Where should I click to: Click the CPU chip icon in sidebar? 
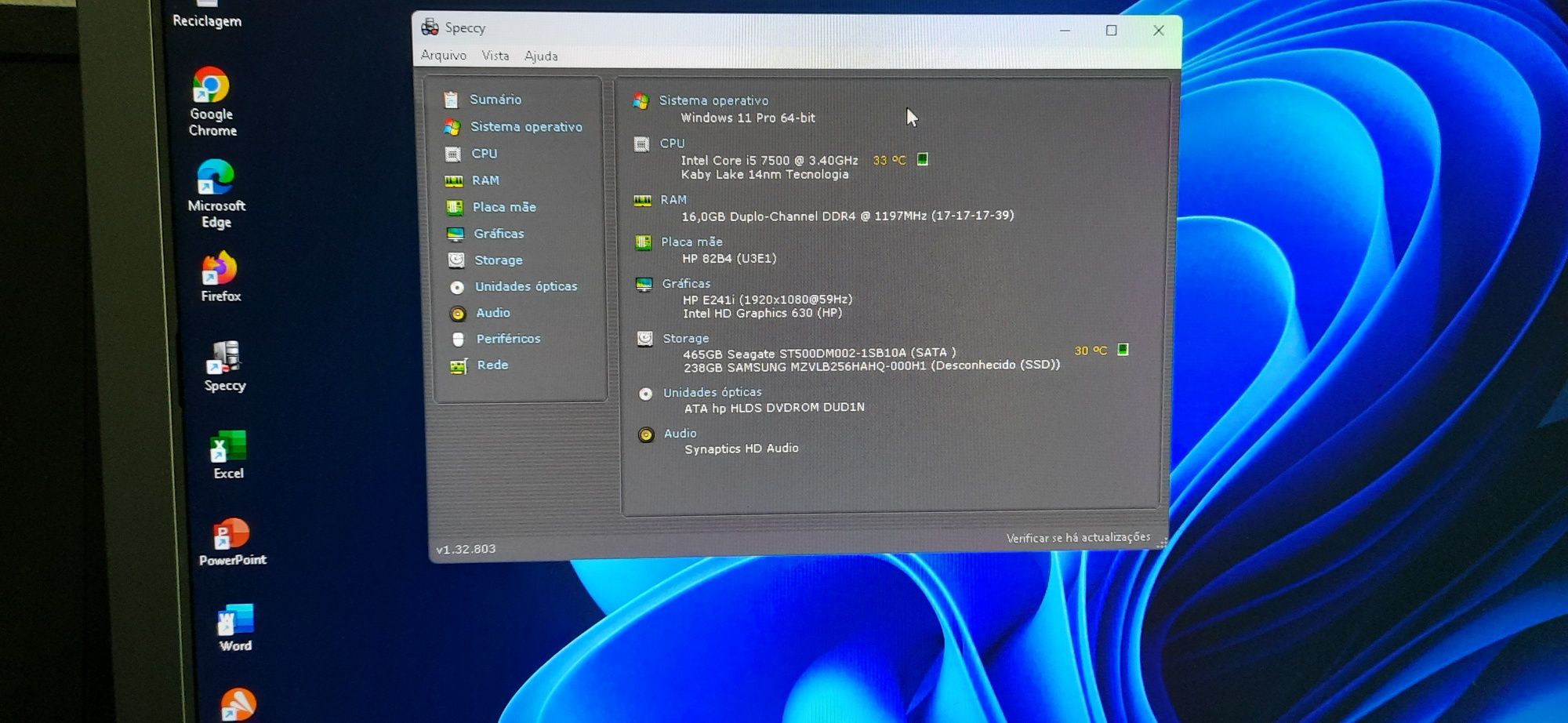click(452, 154)
